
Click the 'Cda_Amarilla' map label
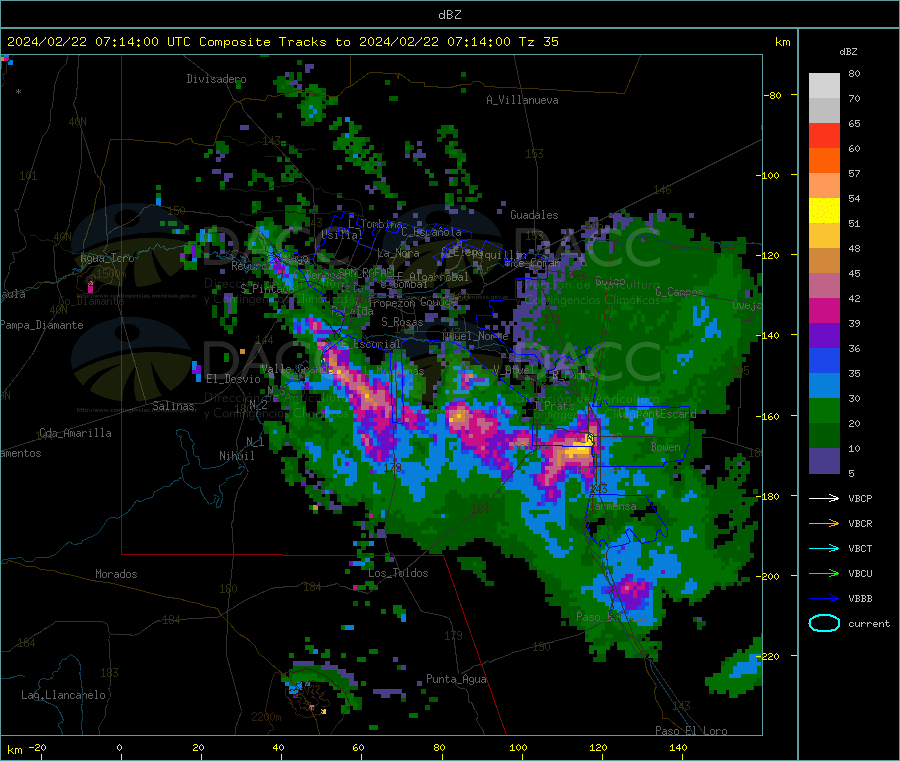[x=75, y=433]
